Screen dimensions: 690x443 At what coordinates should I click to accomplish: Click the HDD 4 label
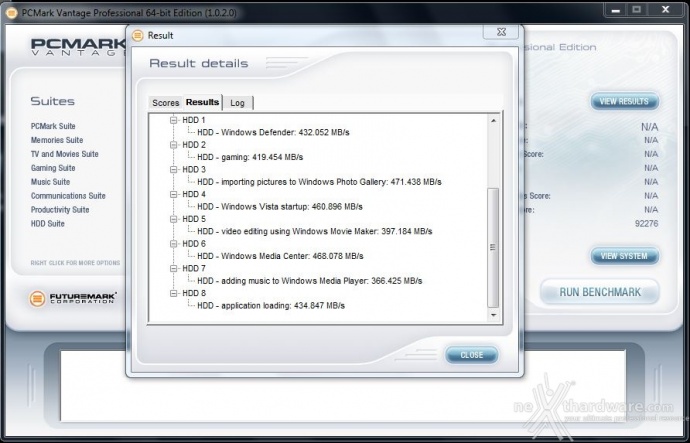(x=194, y=194)
